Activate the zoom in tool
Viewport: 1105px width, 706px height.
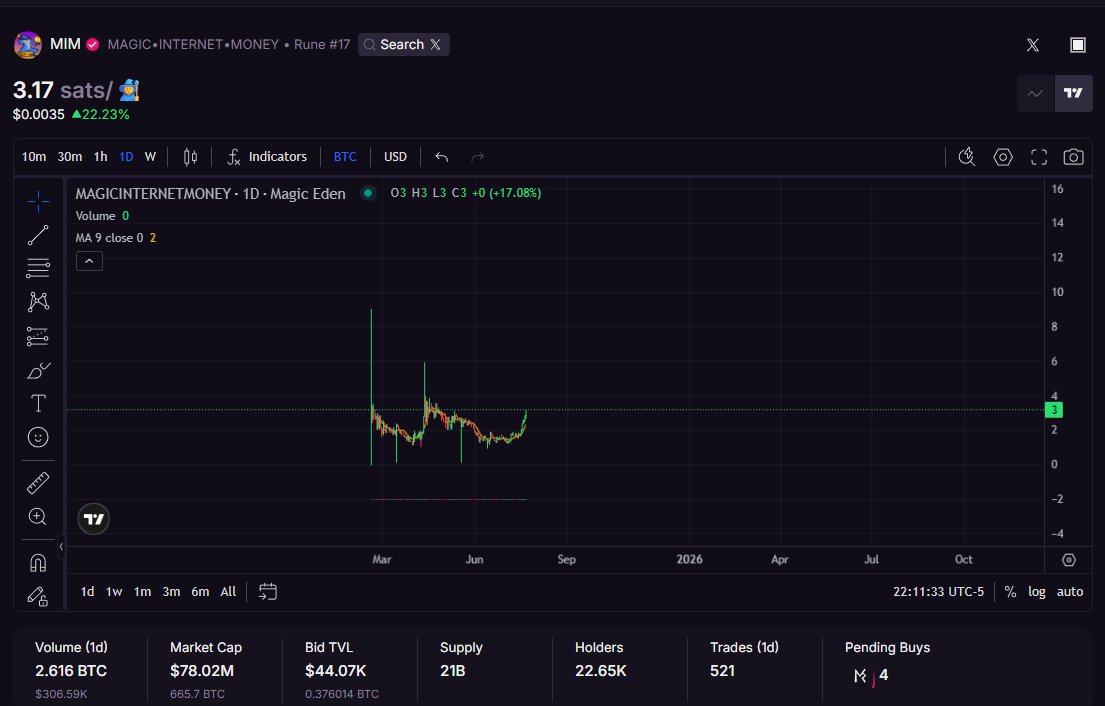(x=38, y=516)
